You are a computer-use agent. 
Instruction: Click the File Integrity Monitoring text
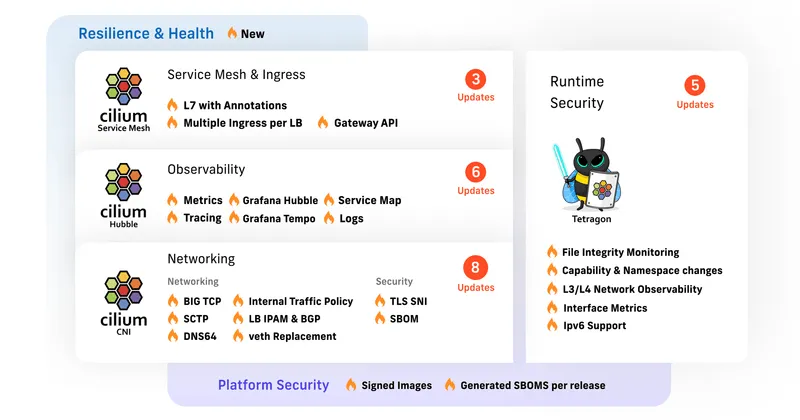[620, 252]
